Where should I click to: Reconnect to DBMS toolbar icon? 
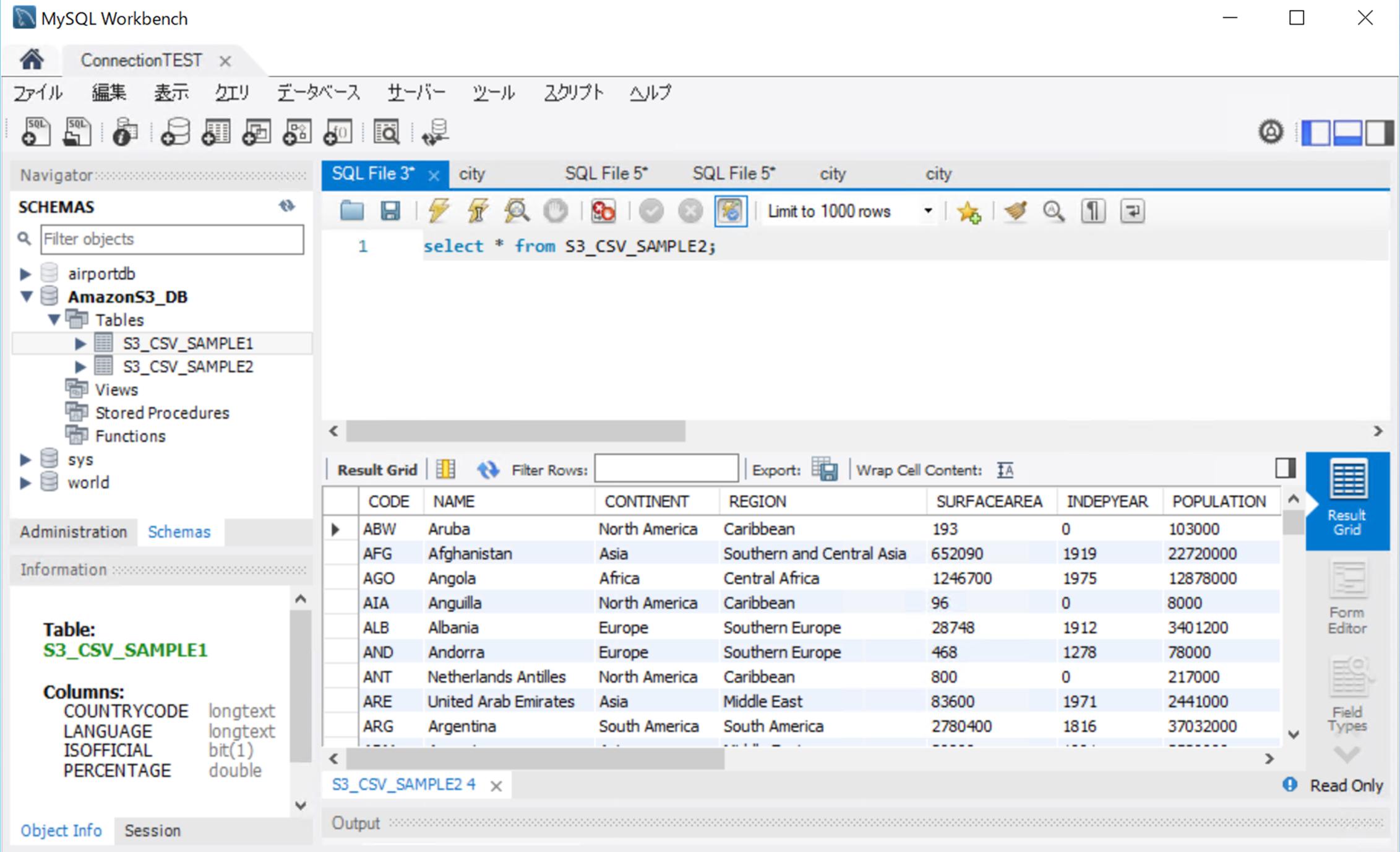coord(436,132)
